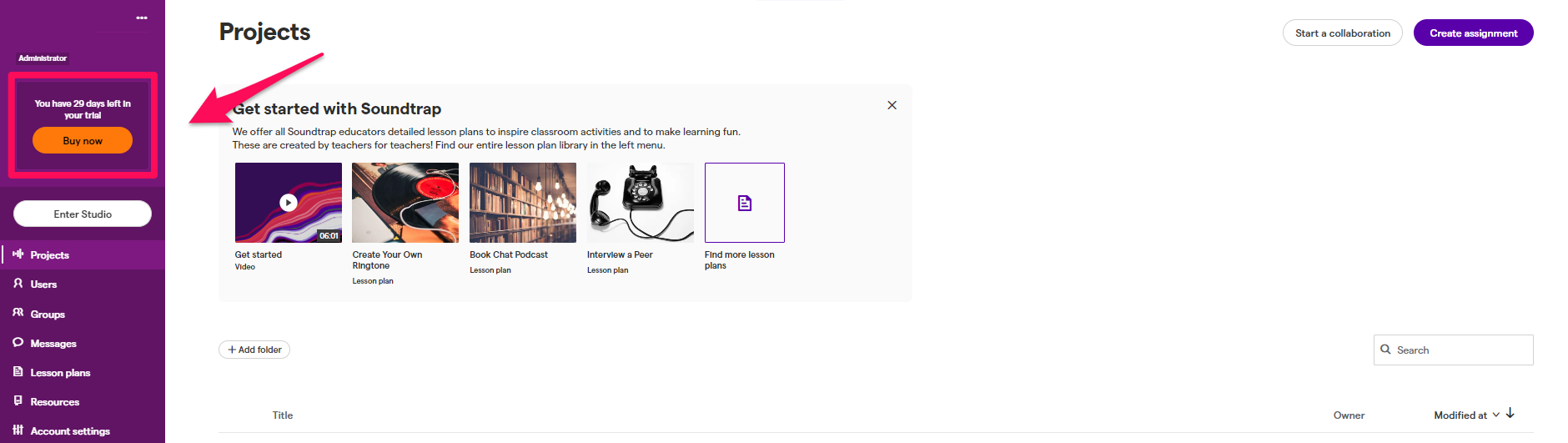
Task: Click the Resources icon in sidebar
Action: 18,400
